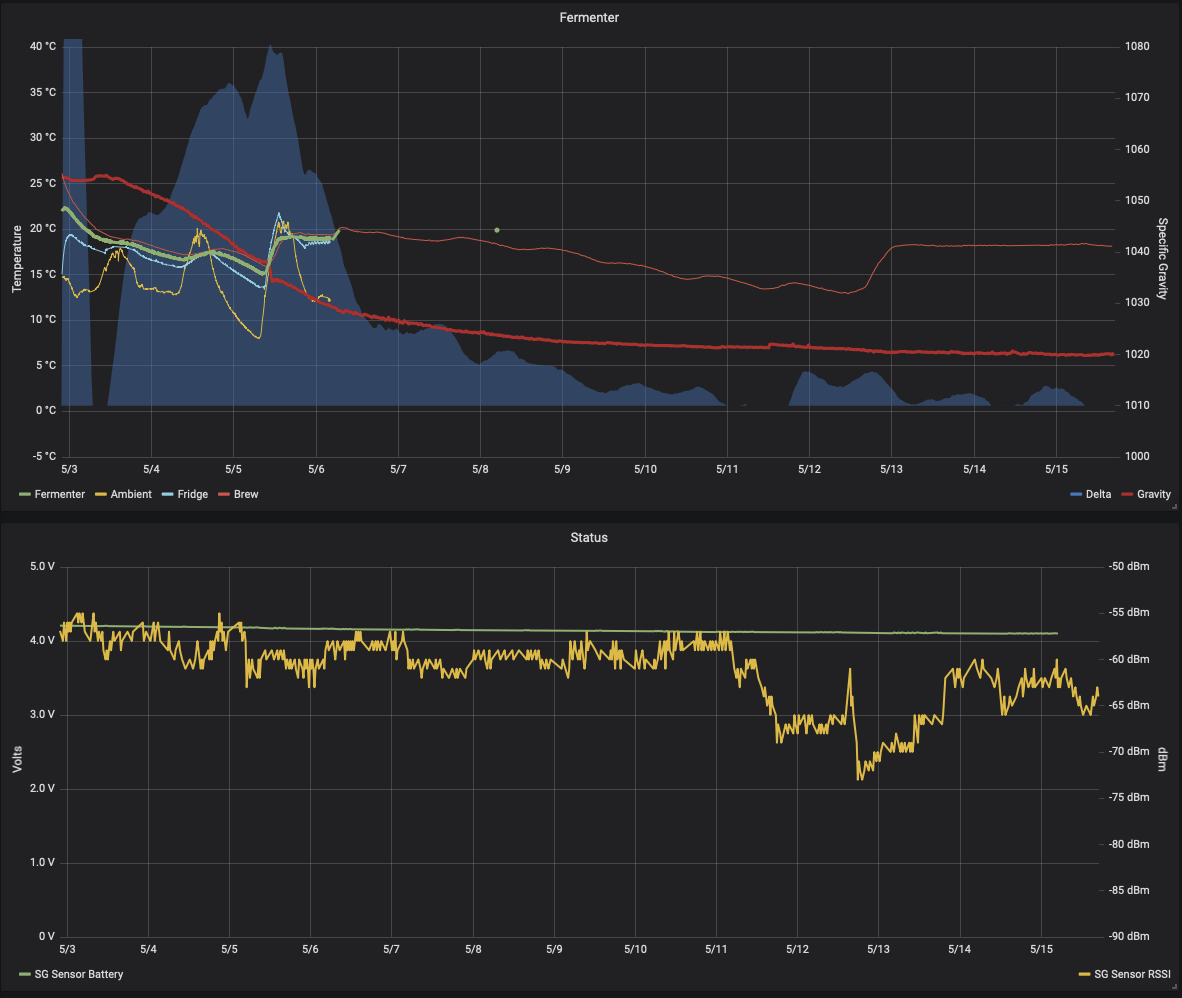This screenshot has width=1182, height=998.
Task: Click the "Specific Gravity" axis title
Action: [1162, 259]
